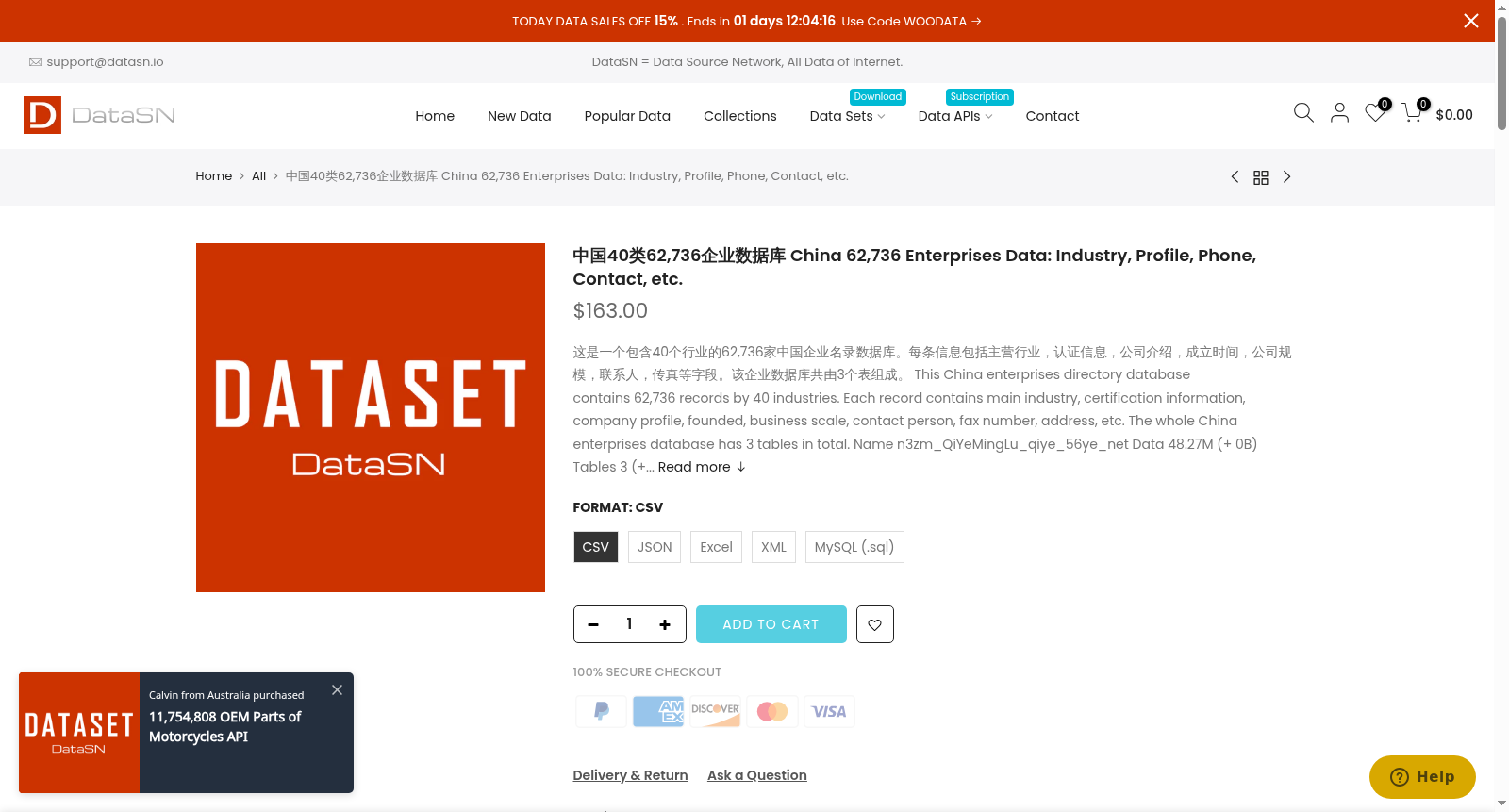Viewport: 1509px width, 812px height.
Task: Click the 11,754,808 OEM Parts notification link
Action: pyautogui.click(x=224, y=727)
